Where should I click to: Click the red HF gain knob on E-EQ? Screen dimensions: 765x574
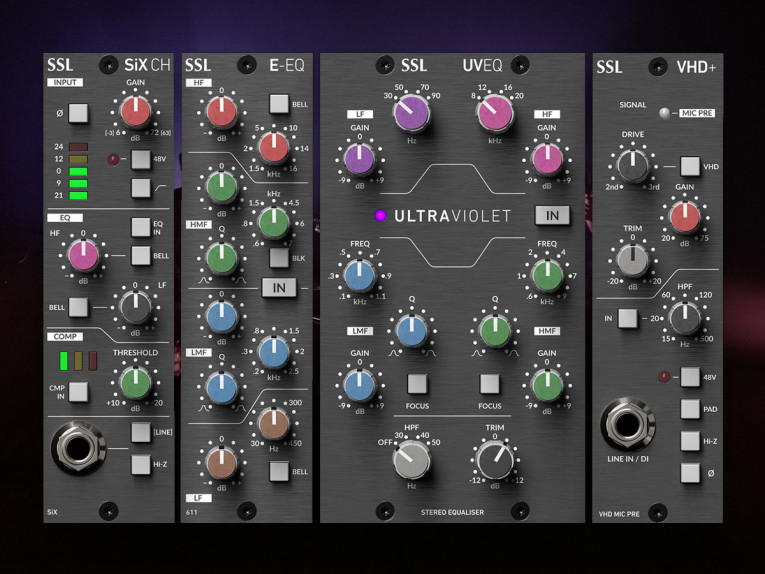coord(221,112)
